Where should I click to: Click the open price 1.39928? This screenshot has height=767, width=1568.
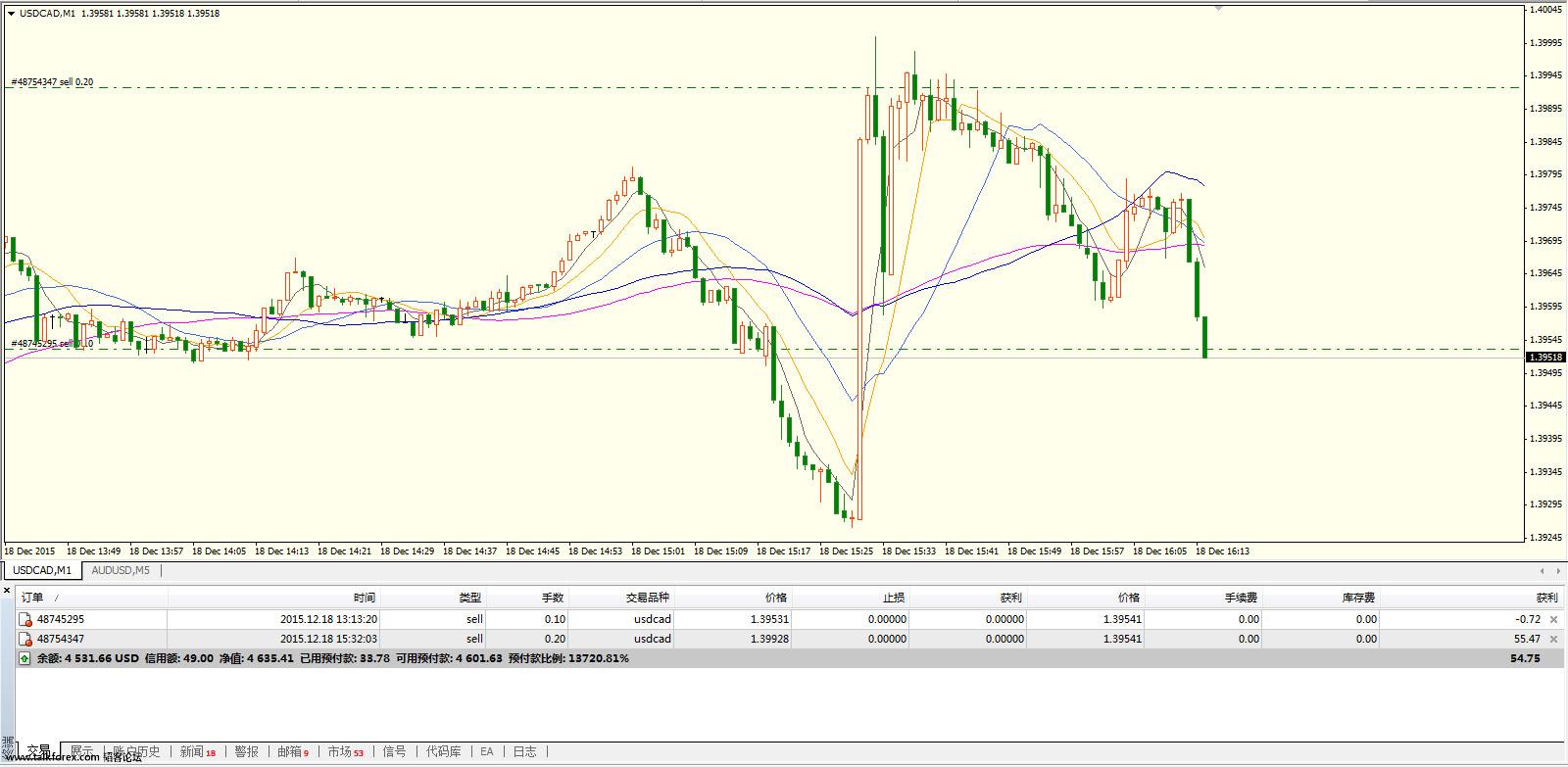(x=769, y=639)
